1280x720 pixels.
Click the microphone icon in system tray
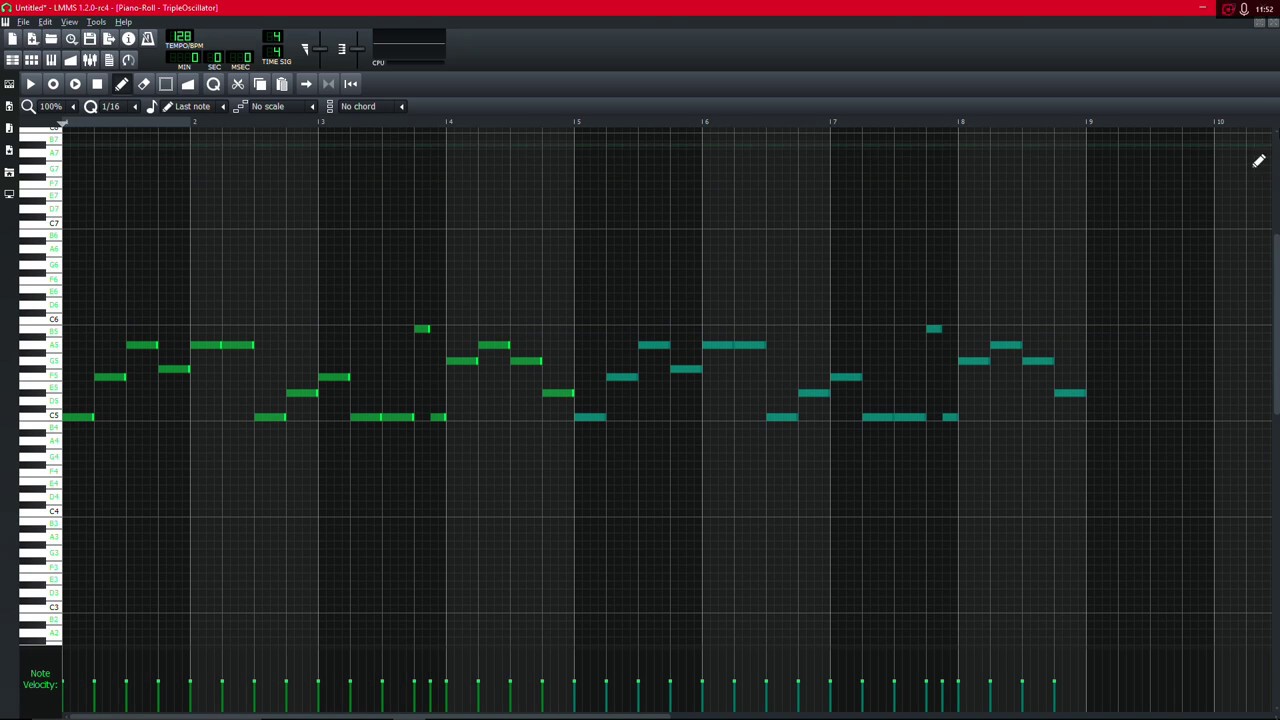click(1244, 9)
